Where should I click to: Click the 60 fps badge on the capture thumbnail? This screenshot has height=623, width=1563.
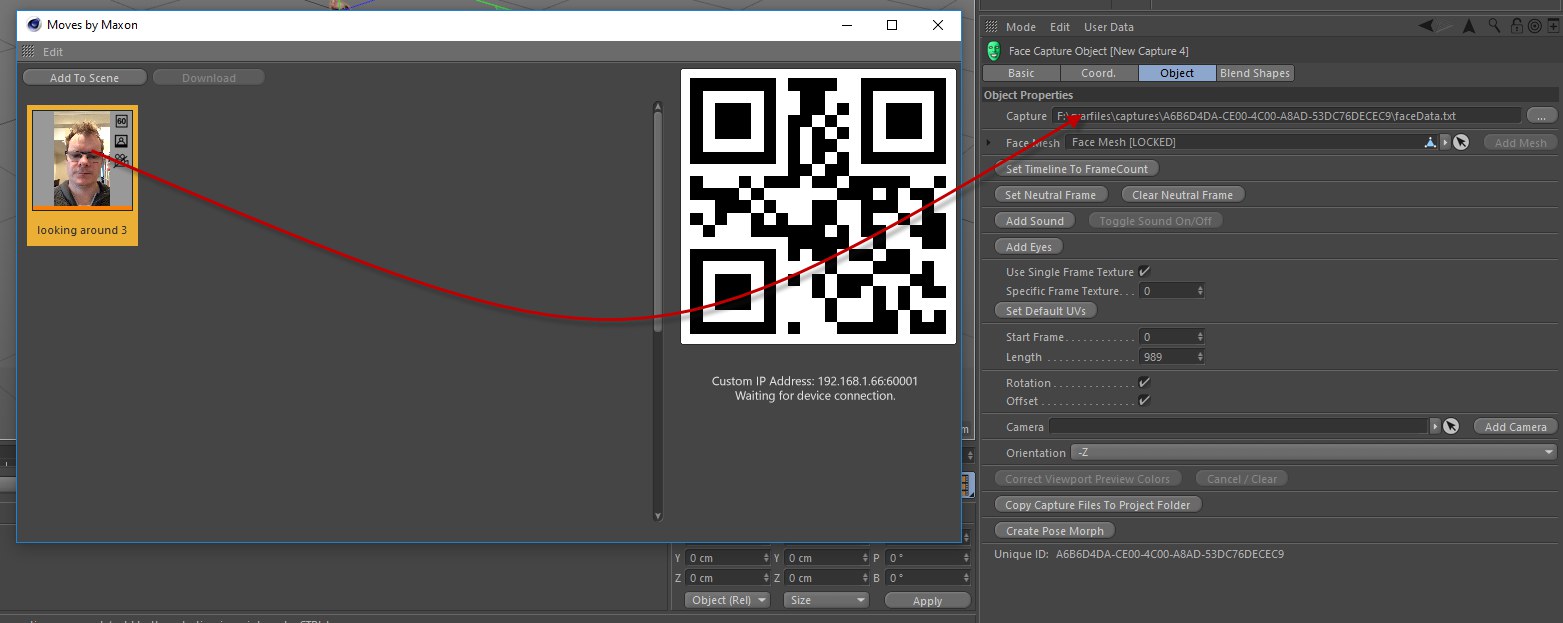click(x=122, y=121)
